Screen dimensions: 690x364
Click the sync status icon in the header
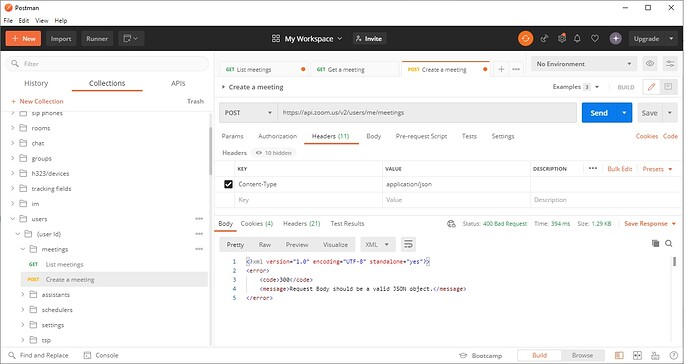[x=525, y=39]
